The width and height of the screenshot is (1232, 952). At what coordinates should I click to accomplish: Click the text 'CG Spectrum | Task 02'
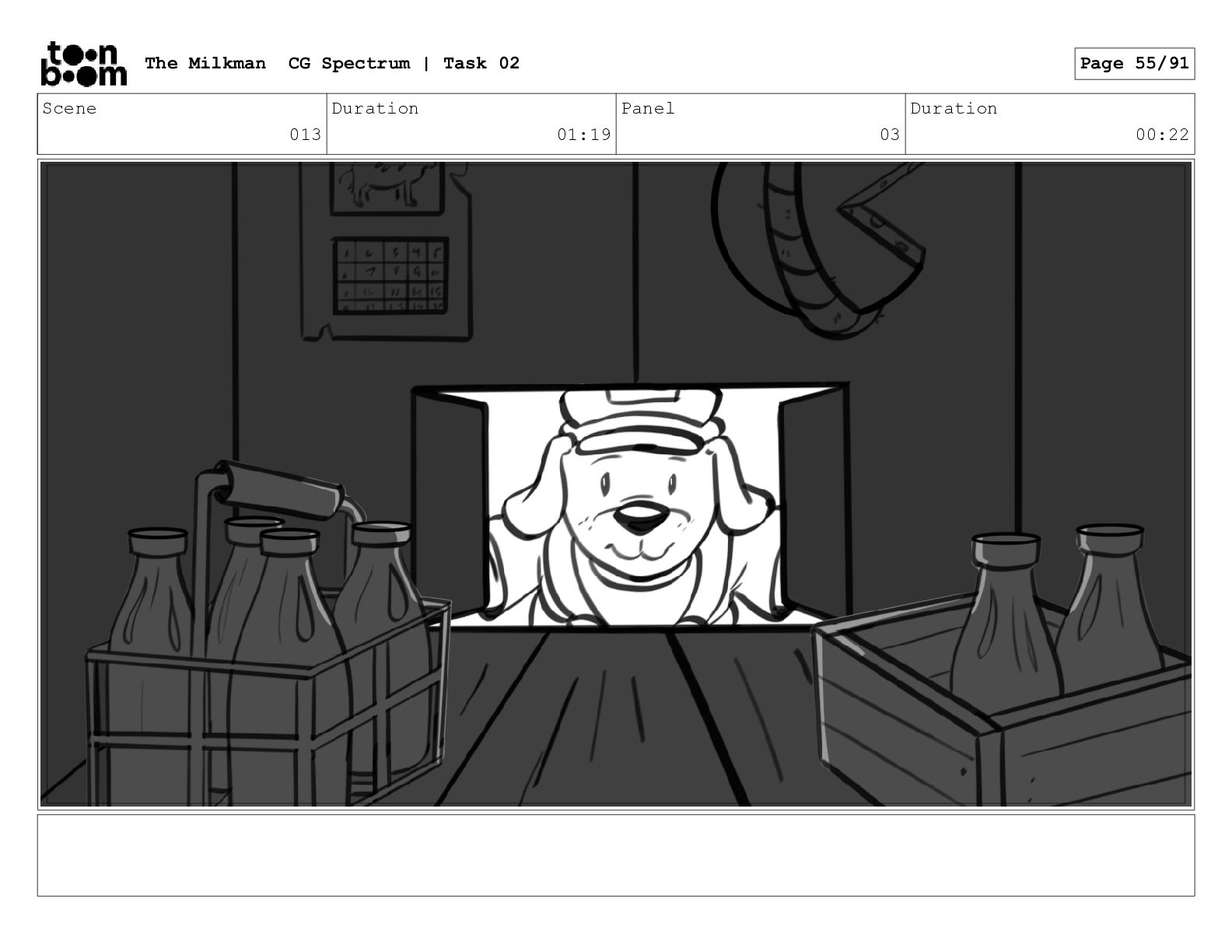(404, 63)
